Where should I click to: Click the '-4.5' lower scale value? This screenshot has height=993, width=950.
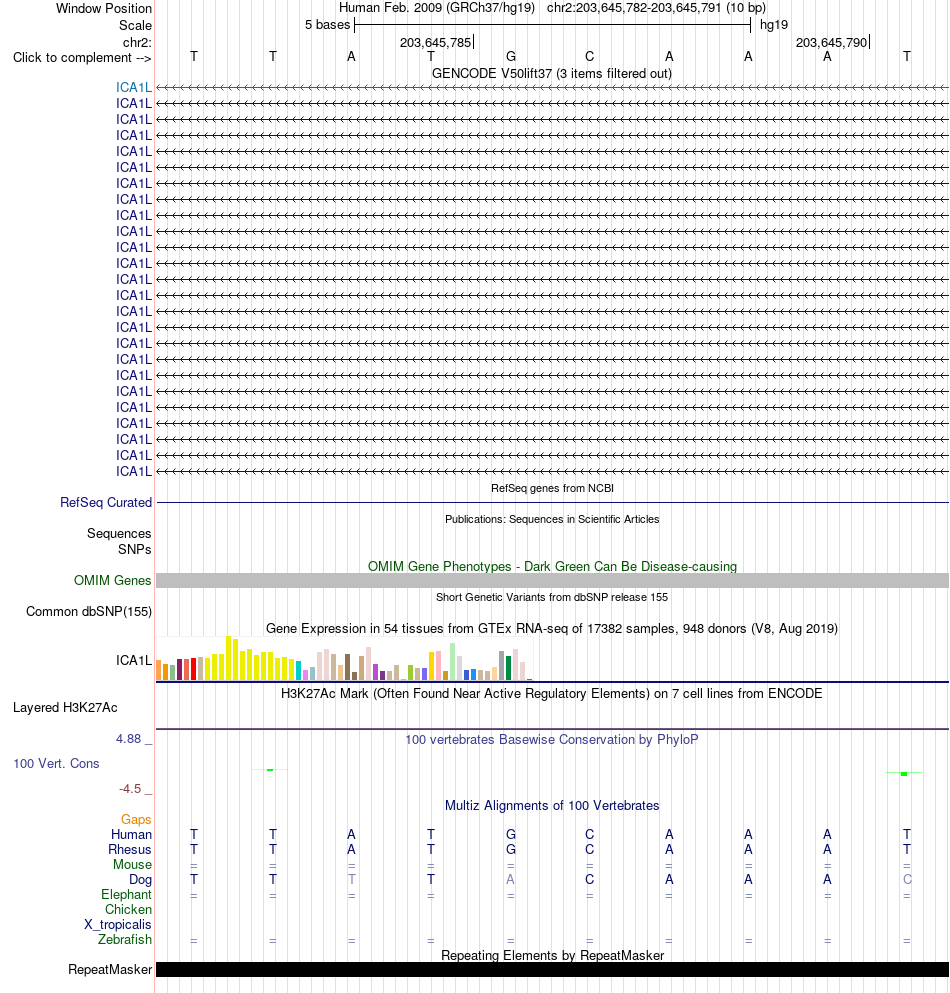130,788
